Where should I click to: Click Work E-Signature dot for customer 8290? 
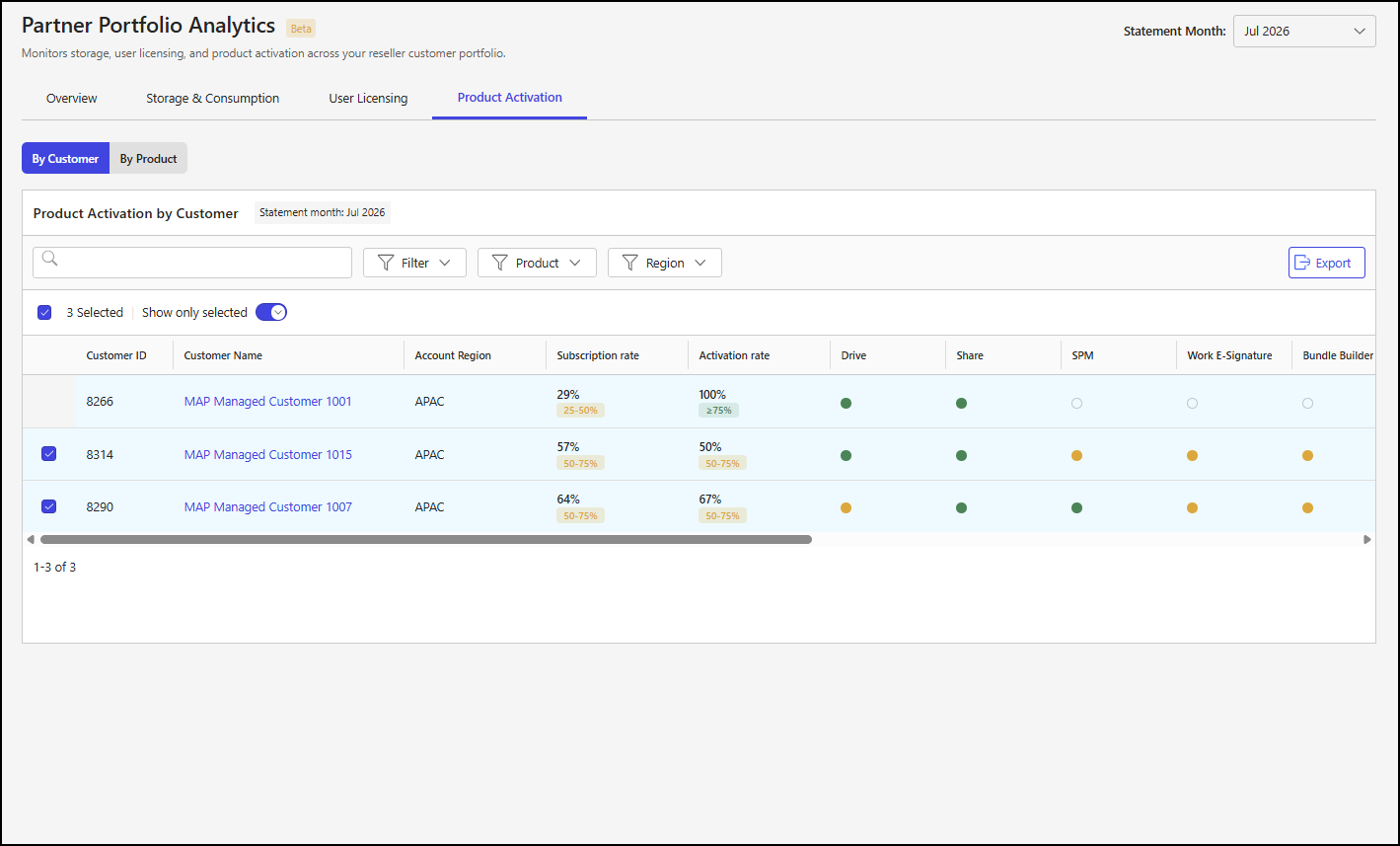[1192, 507]
